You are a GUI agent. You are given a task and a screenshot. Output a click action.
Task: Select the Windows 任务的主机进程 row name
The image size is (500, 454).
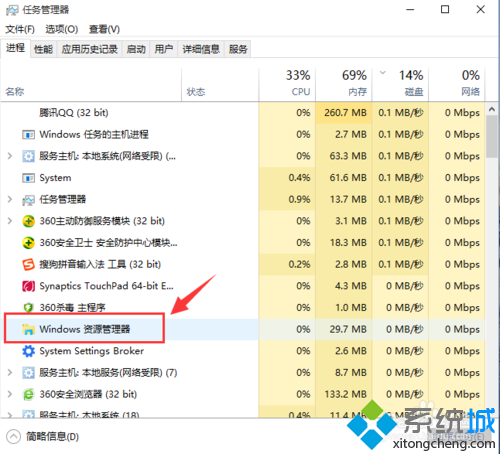pos(94,134)
